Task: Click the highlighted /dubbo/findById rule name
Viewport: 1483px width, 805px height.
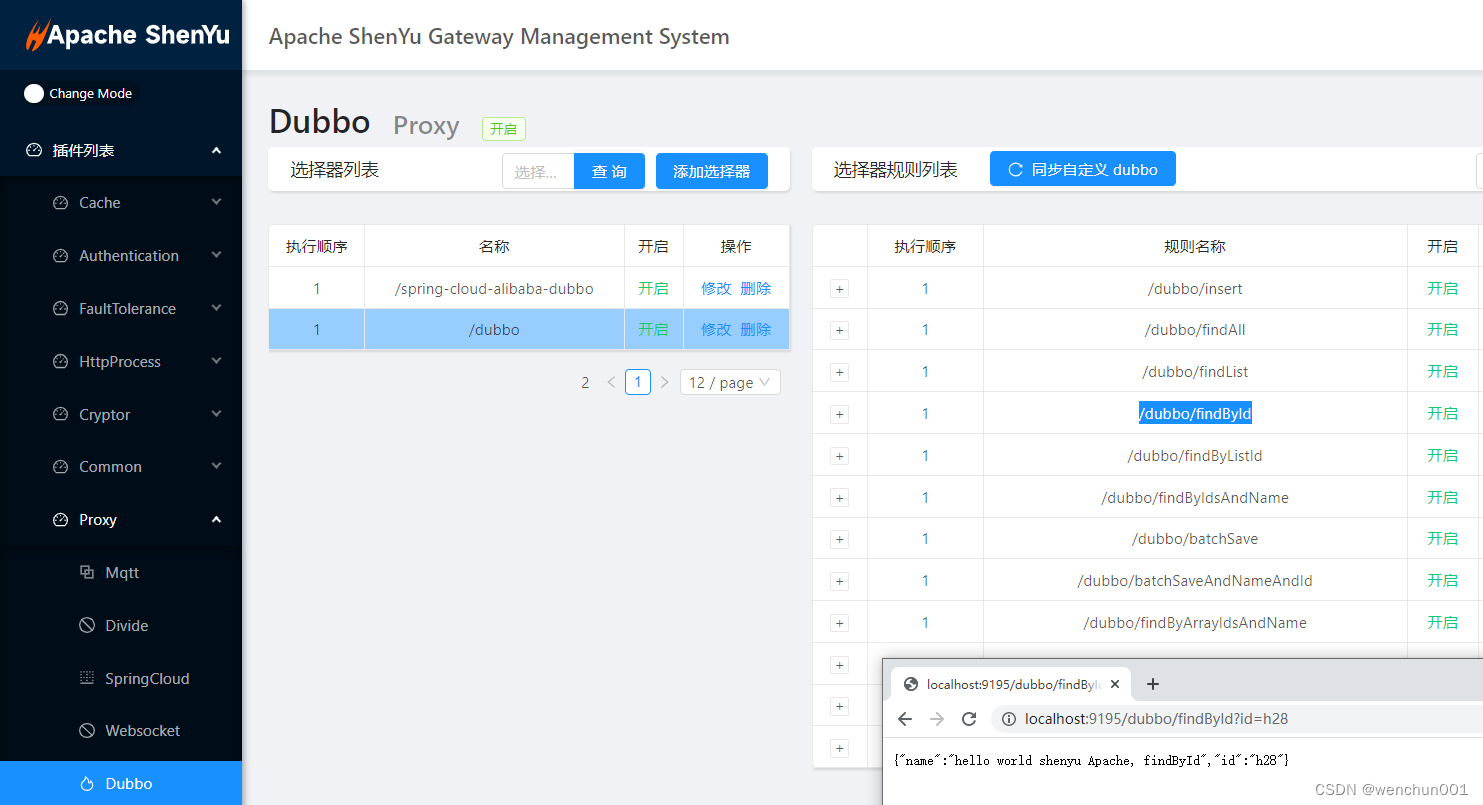Action: click(x=1195, y=413)
